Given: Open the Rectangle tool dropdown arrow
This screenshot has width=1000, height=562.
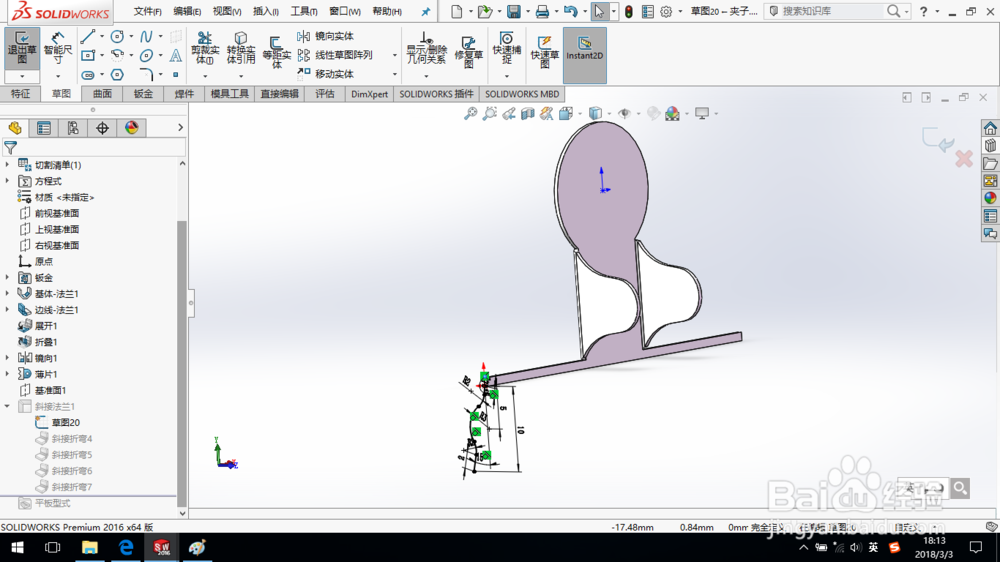Looking at the screenshot, I should 102,55.
